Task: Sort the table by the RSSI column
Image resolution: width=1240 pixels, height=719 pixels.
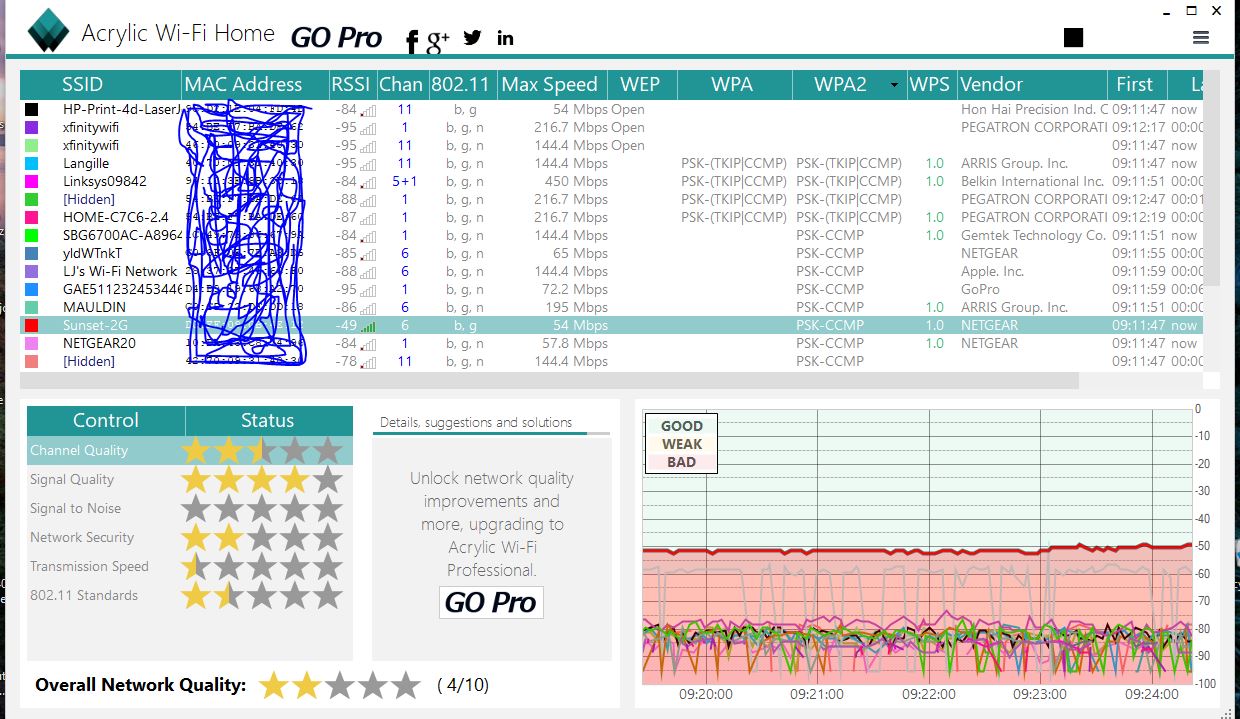Action: tap(351, 85)
